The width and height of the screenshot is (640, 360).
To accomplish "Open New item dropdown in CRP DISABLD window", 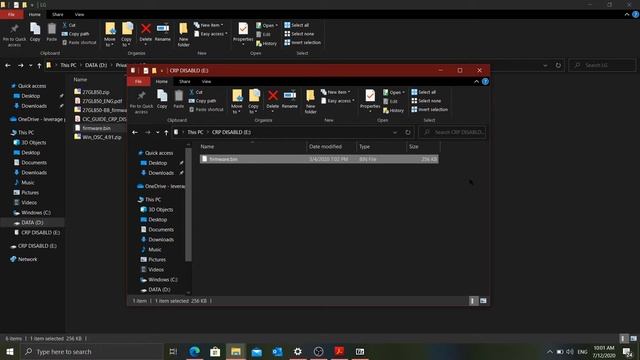I will click(336, 92).
